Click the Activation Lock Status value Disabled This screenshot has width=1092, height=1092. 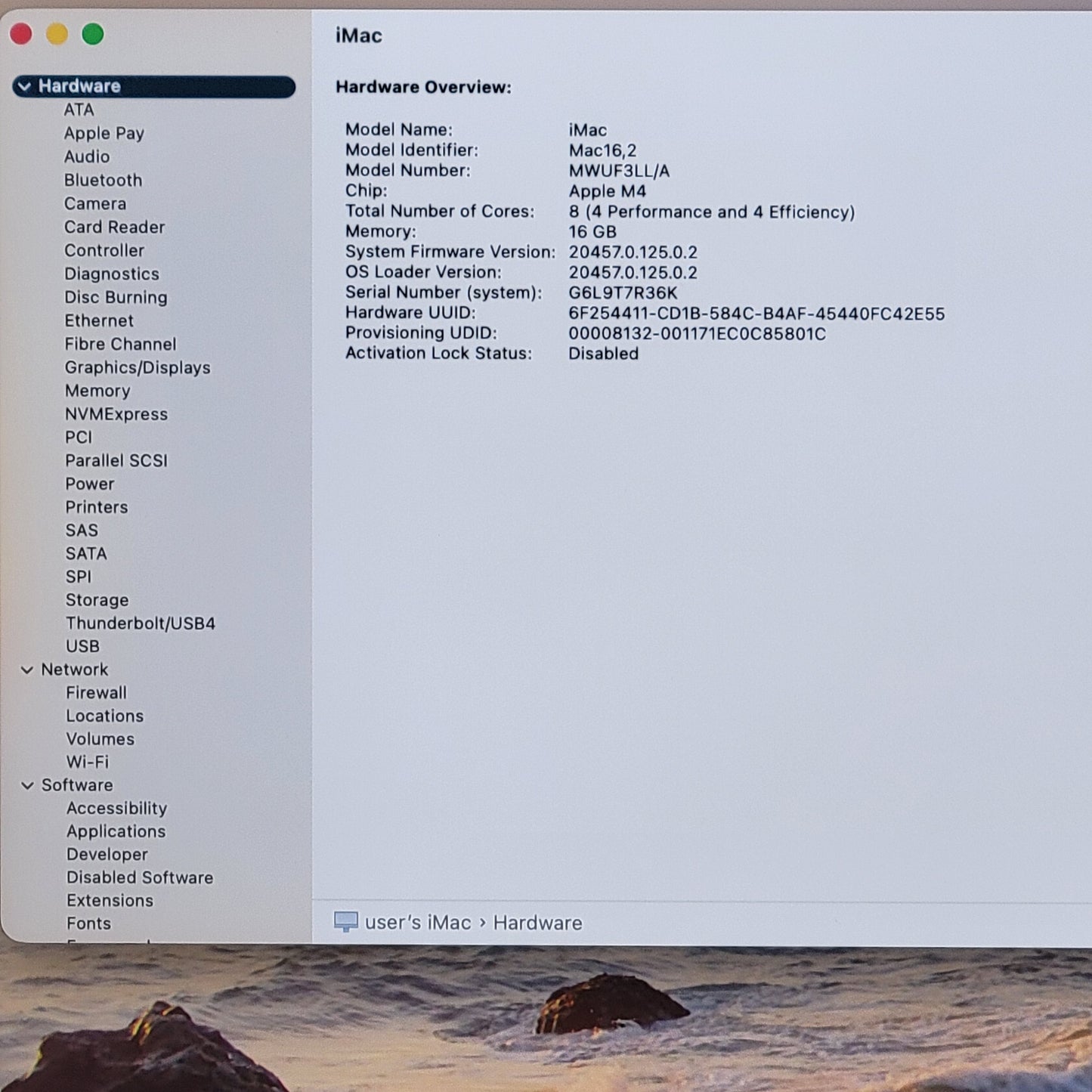pyautogui.click(x=603, y=354)
